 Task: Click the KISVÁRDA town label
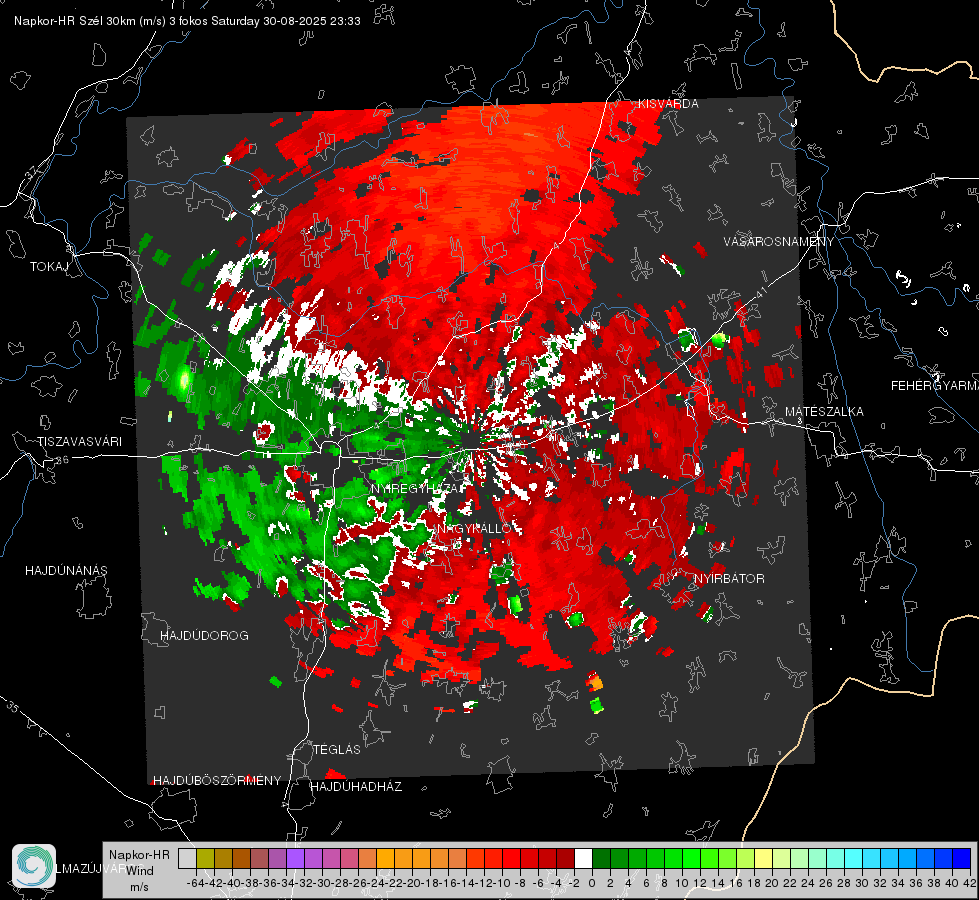coord(668,104)
